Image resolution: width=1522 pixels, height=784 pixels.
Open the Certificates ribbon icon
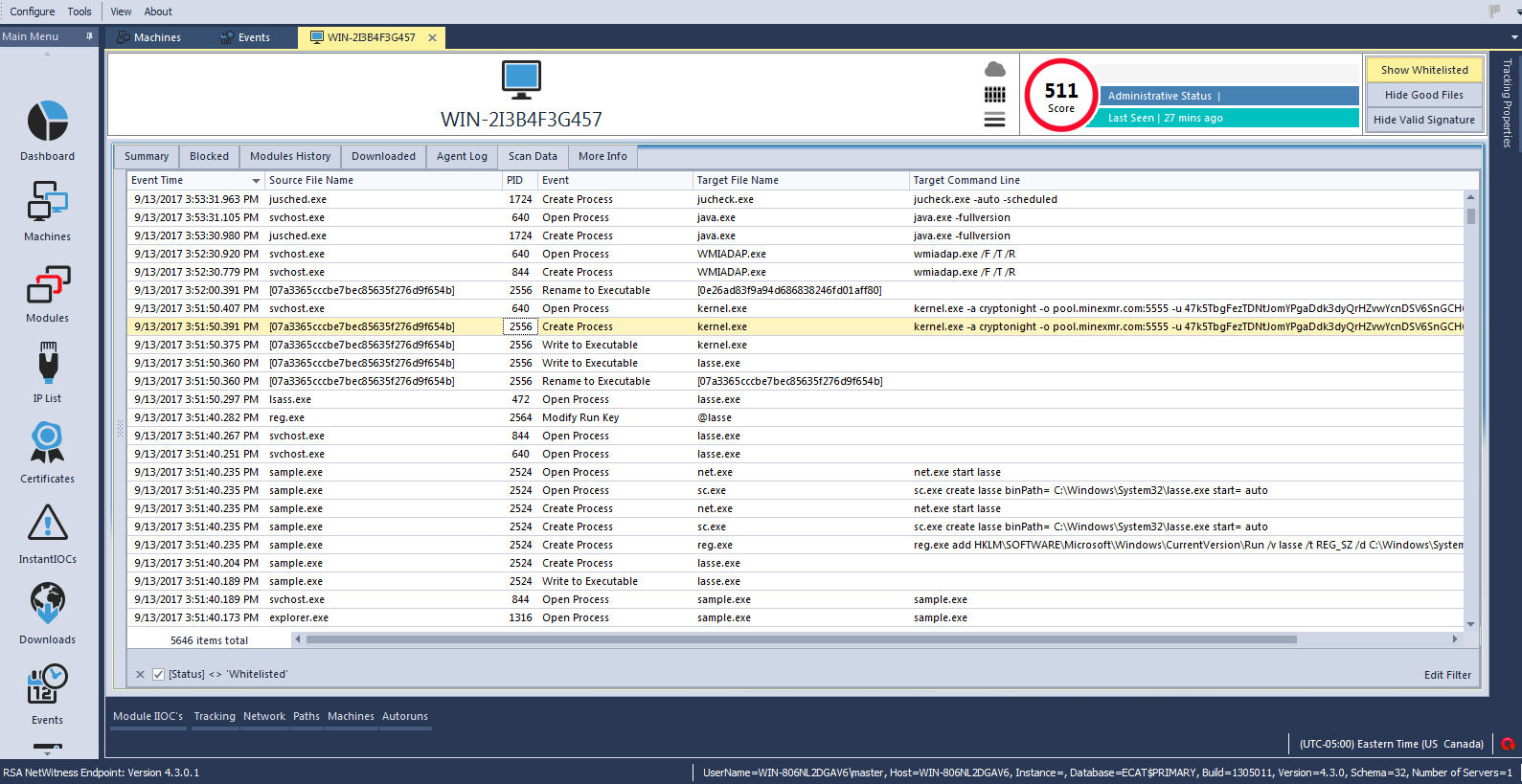(x=47, y=445)
